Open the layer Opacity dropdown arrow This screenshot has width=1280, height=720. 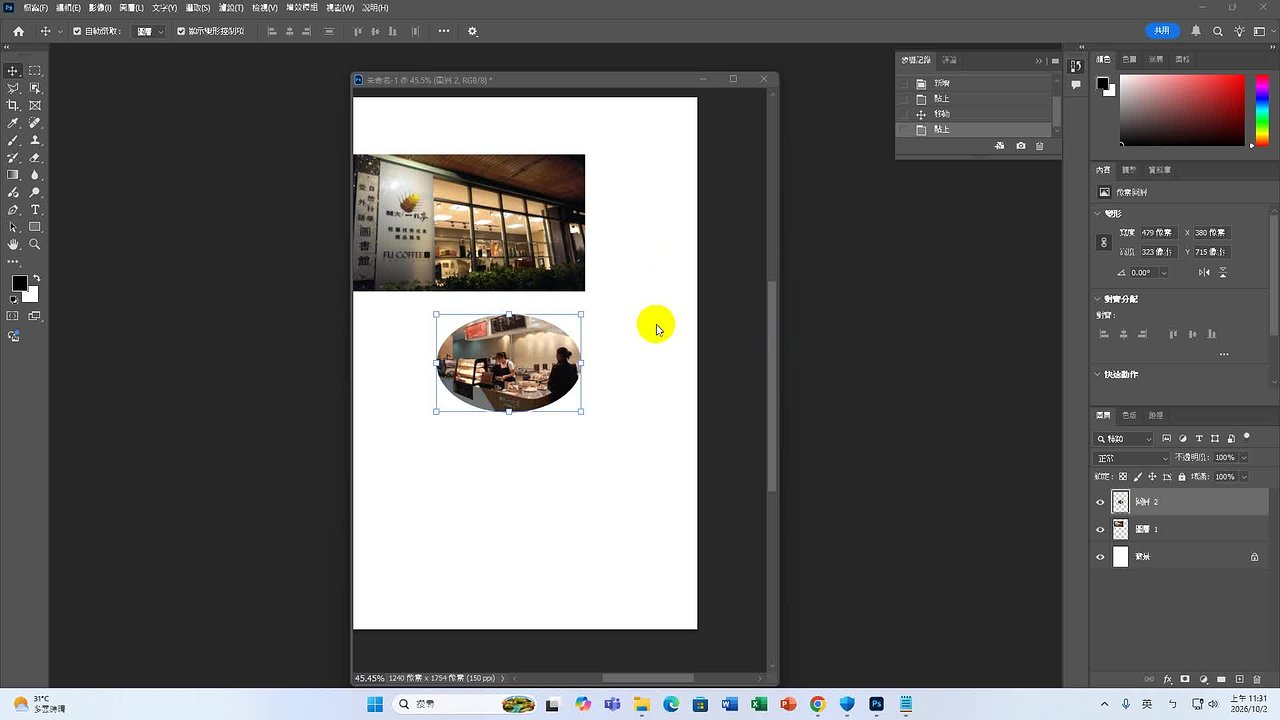coord(1243,458)
